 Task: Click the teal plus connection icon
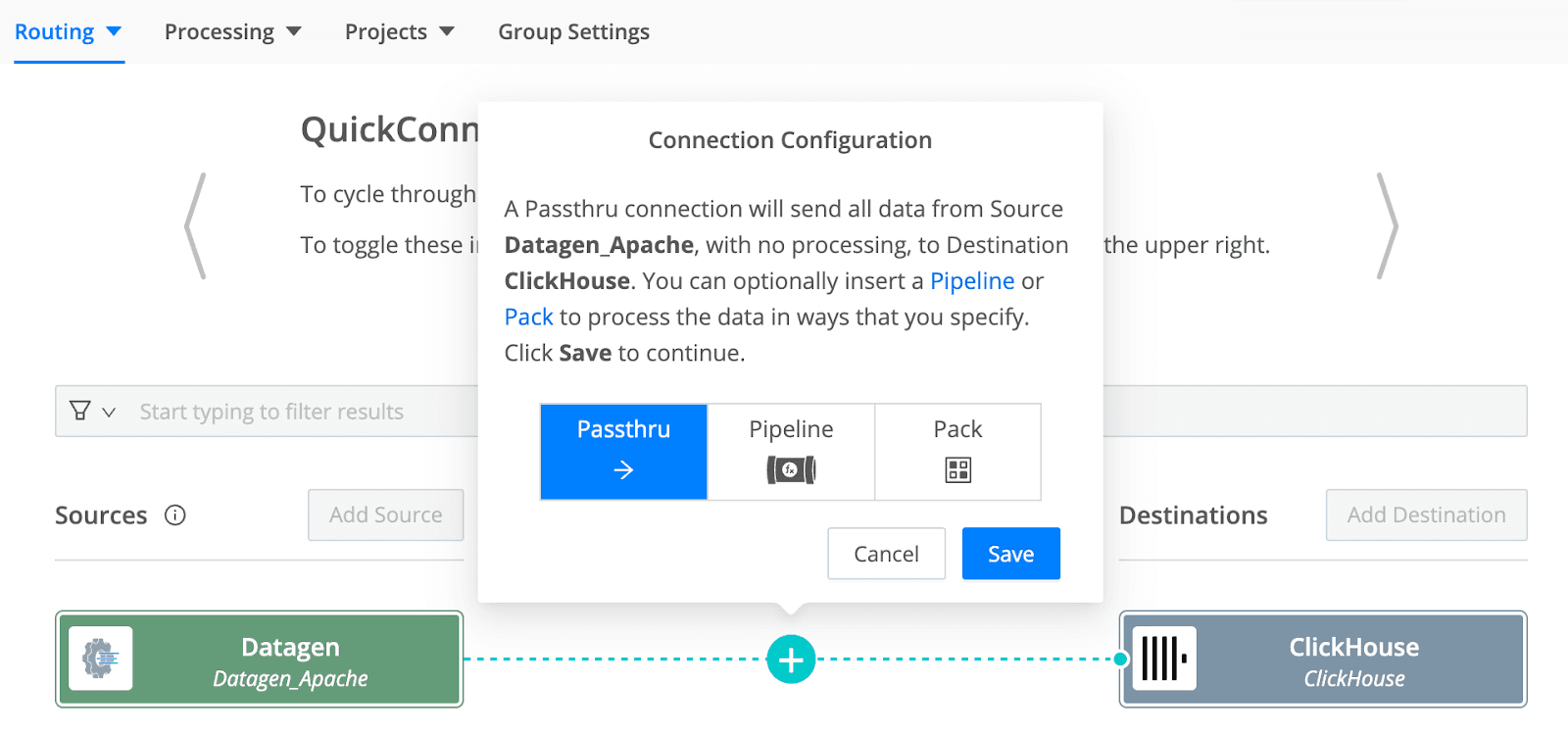(x=791, y=659)
